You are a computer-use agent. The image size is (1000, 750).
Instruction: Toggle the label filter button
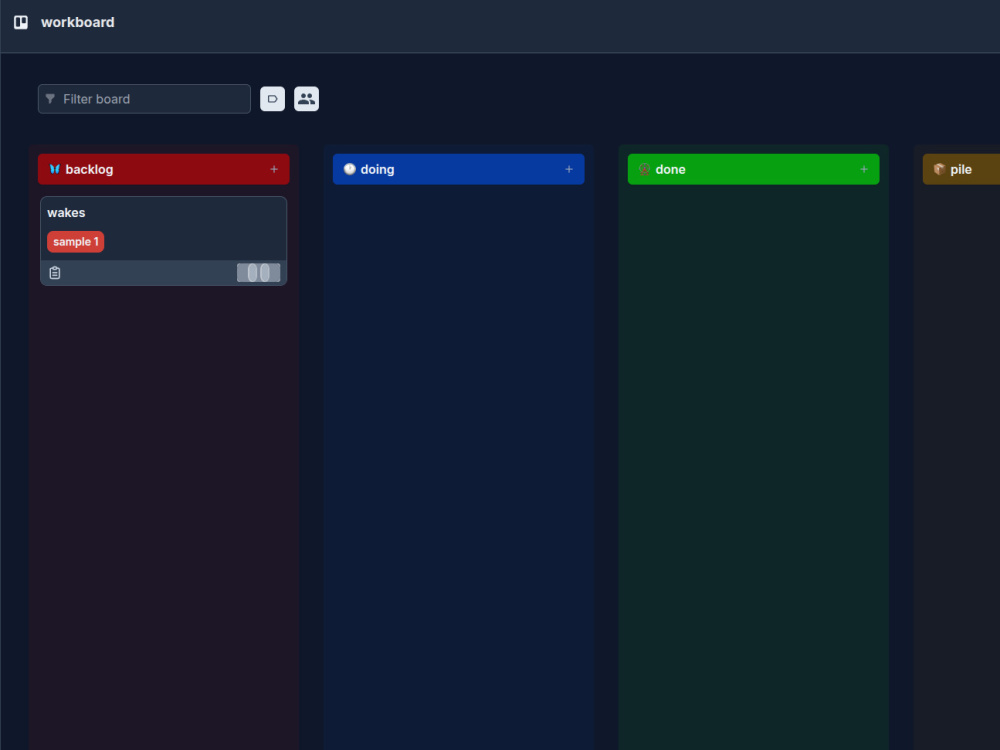[272, 99]
